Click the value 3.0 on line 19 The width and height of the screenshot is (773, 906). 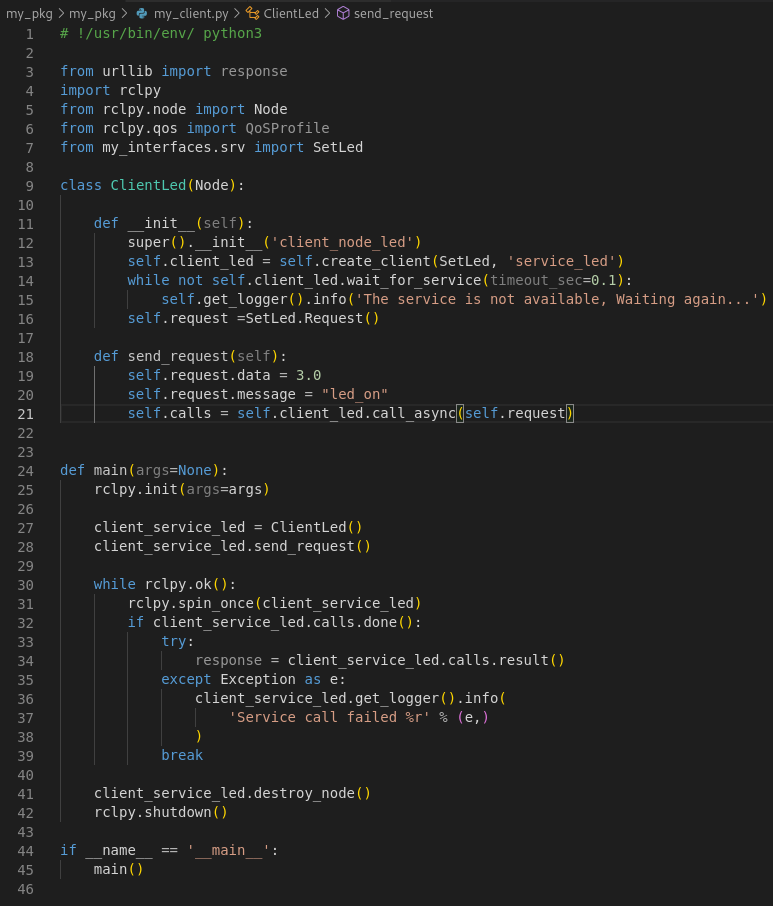(309, 376)
